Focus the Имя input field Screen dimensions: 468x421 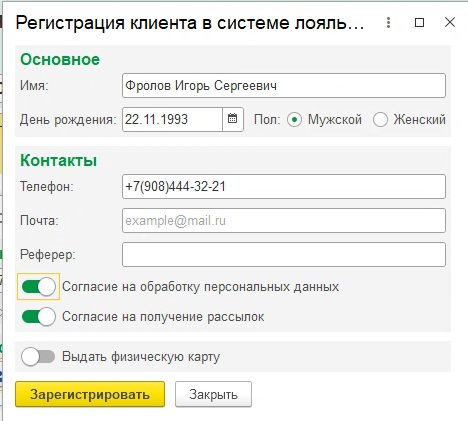point(284,86)
